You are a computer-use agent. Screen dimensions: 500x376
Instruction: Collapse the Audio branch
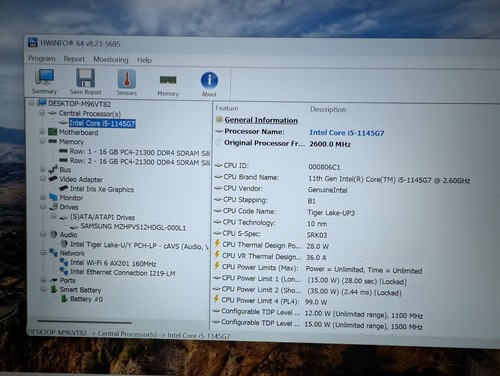coord(43,234)
